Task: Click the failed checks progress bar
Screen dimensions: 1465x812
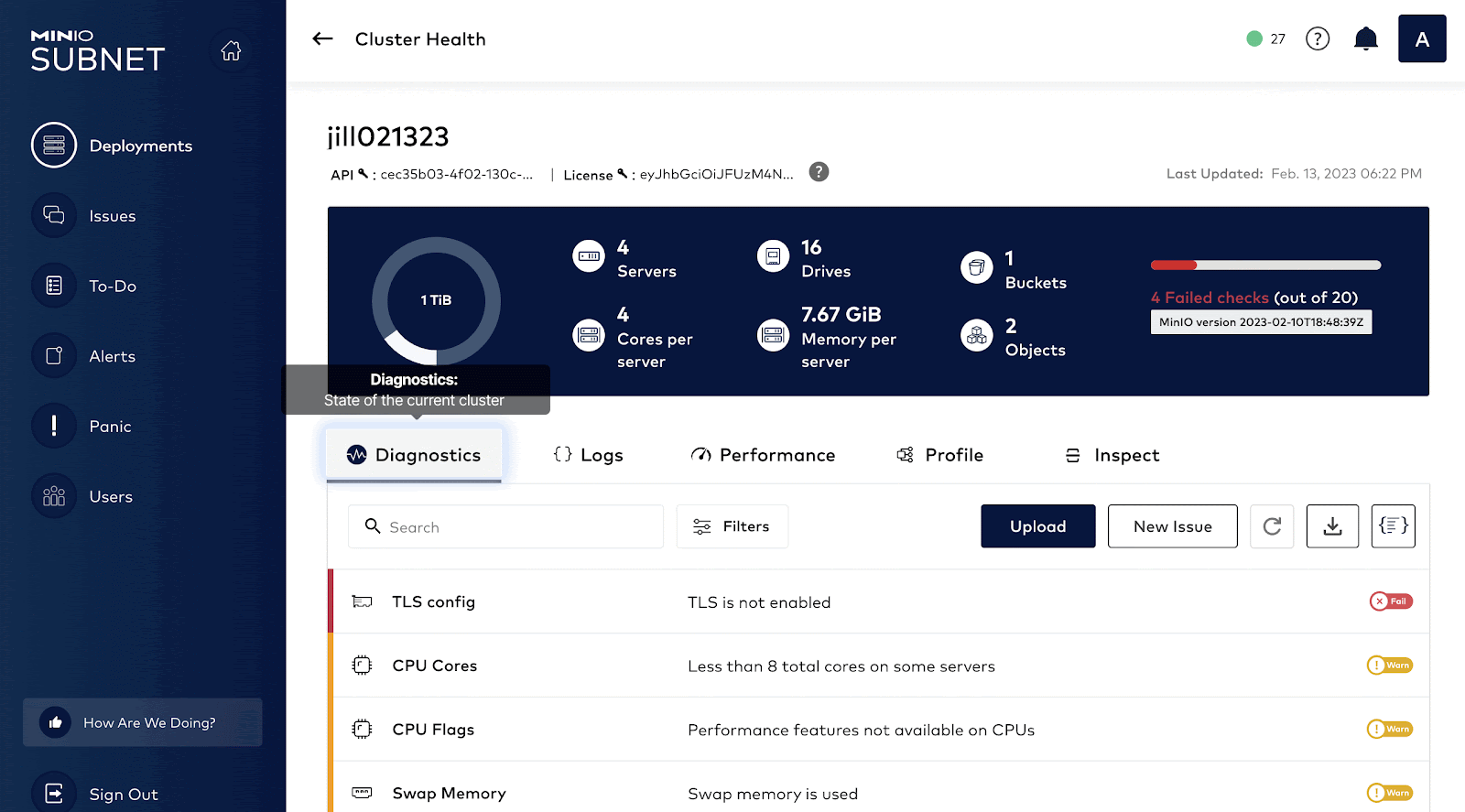Action: 1265,265
